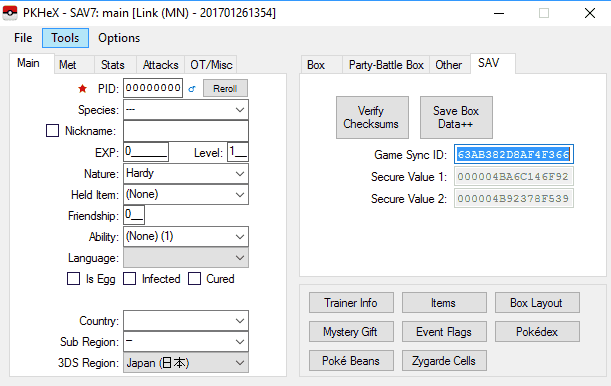Expand the Species dropdown

pos(186,110)
